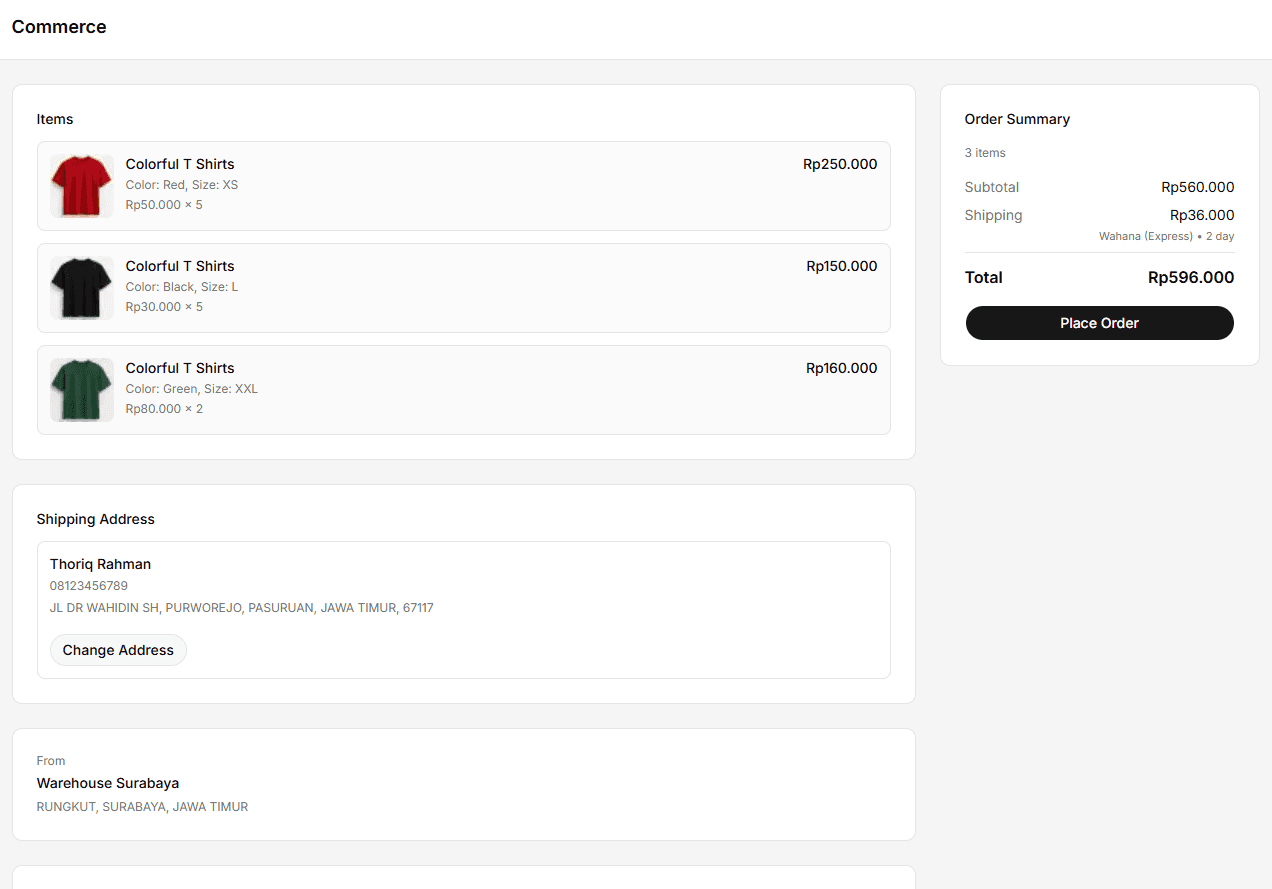The height and width of the screenshot is (889, 1272).
Task: Select the black T-shirt thumbnail
Action: pos(82,288)
